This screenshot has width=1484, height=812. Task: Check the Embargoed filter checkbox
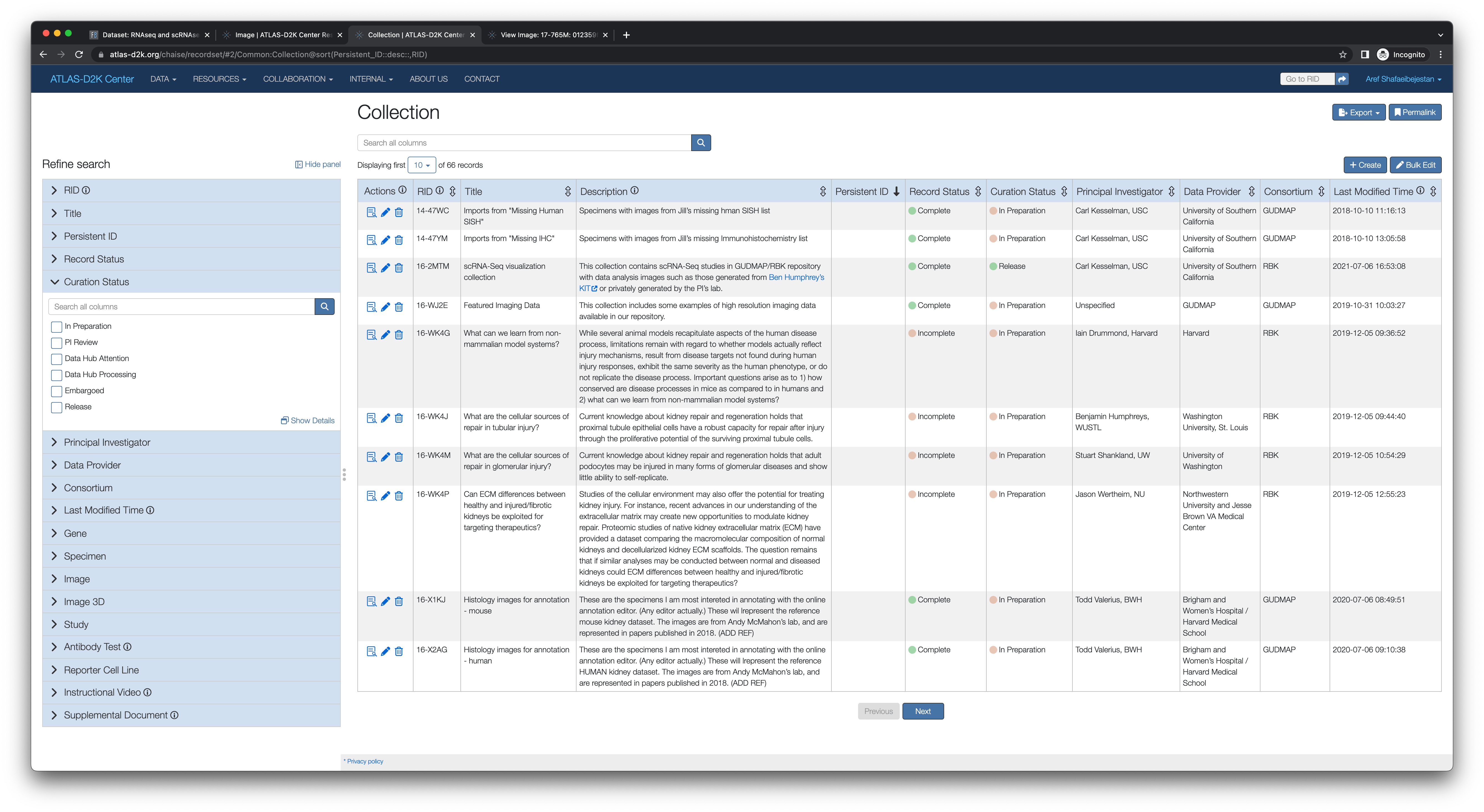[56, 391]
